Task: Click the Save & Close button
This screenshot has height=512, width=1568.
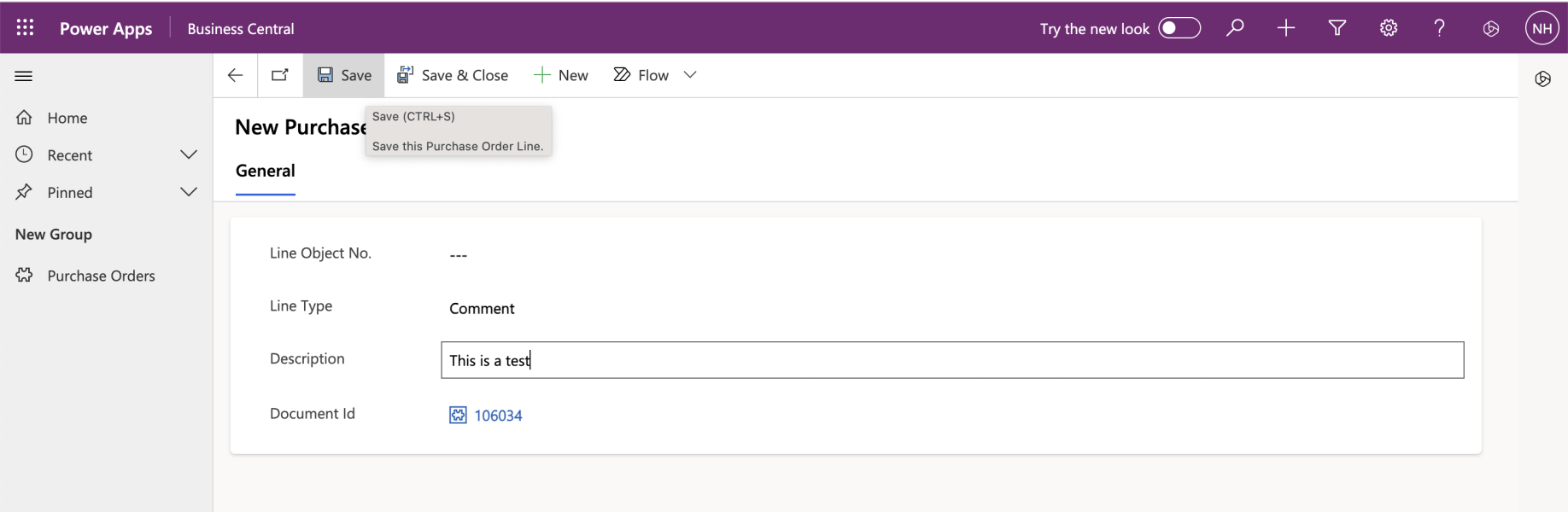Action: tap(453, 75)
